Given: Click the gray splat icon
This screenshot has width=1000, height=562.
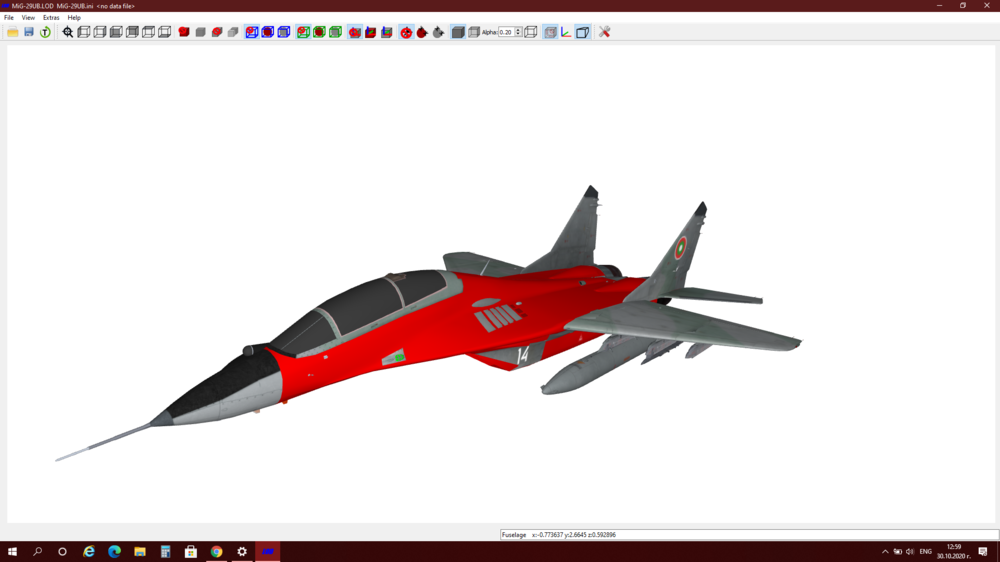Looking at the screenshot, I should (x=438, y=32).
